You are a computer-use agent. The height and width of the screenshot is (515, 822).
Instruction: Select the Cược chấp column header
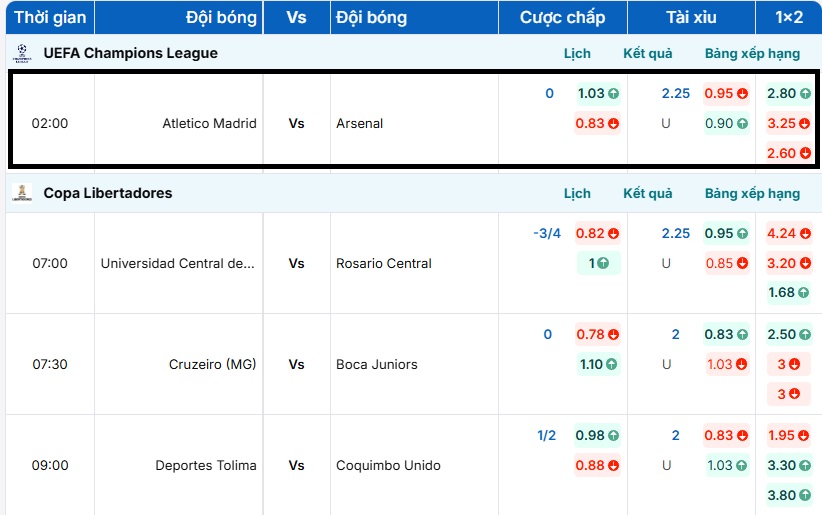coord(563,17)
